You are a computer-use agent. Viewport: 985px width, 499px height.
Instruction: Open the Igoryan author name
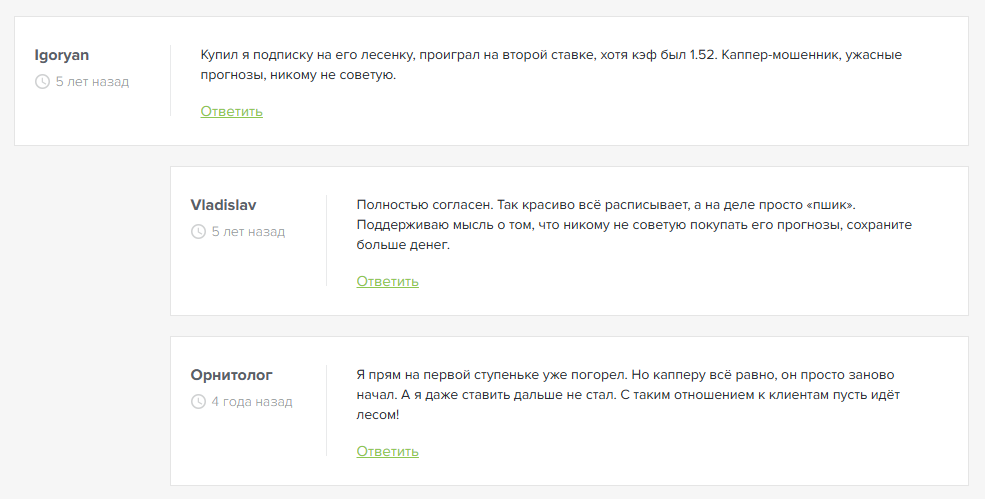coord(62,55)
